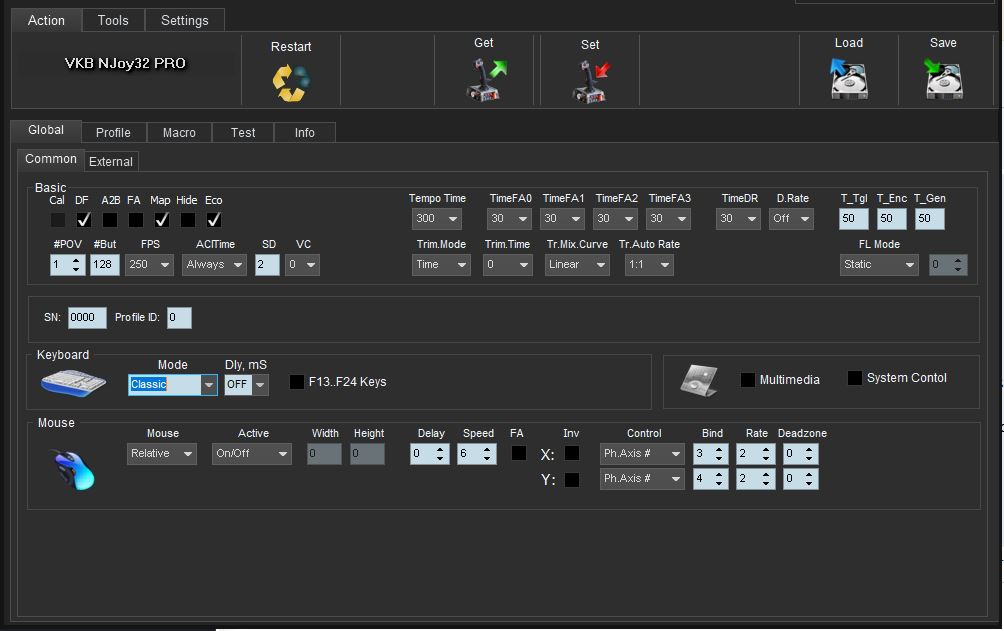Click the blue mouse icon

tap(73, 468)
